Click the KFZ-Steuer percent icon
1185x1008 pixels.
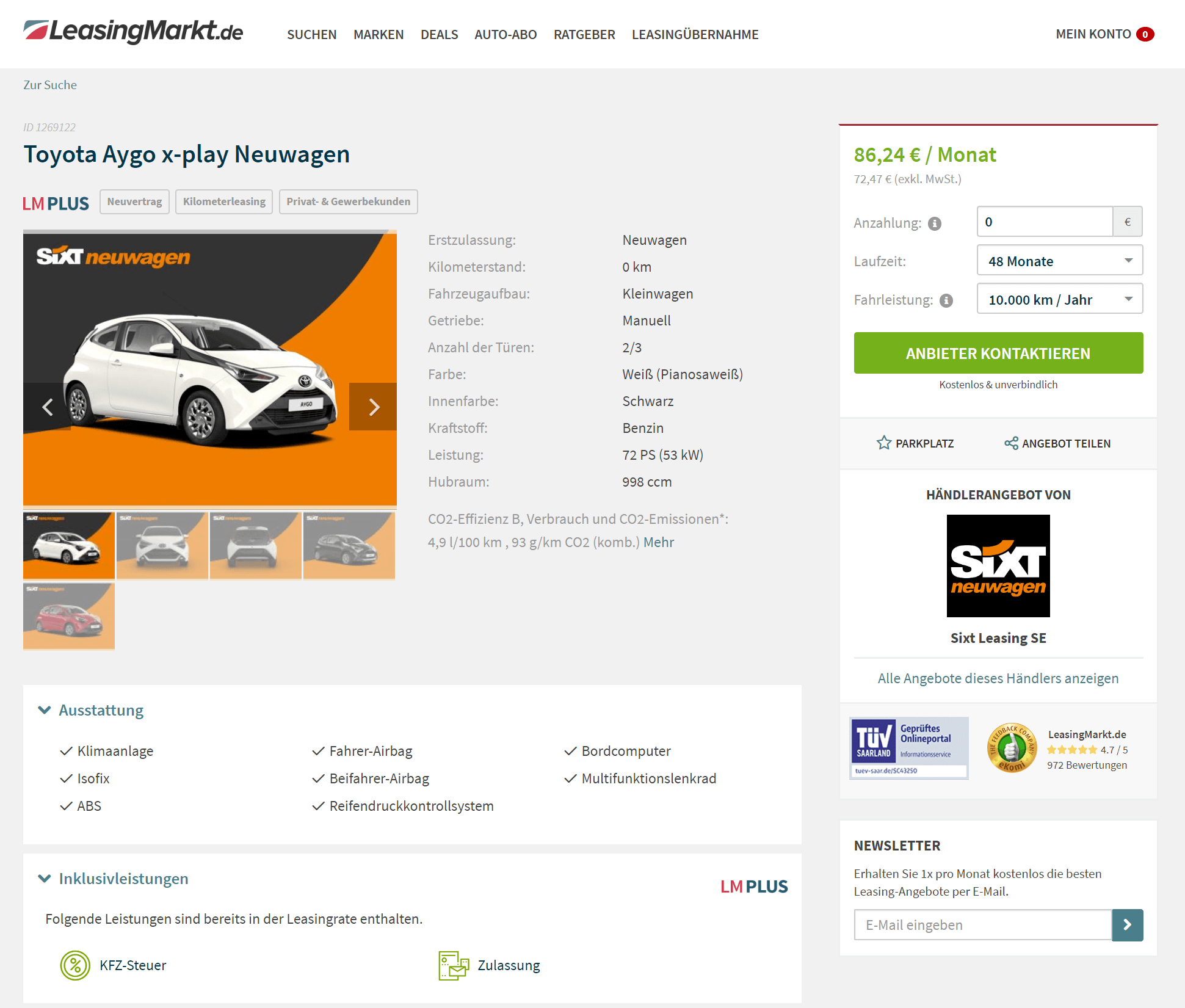coord(75,965)
